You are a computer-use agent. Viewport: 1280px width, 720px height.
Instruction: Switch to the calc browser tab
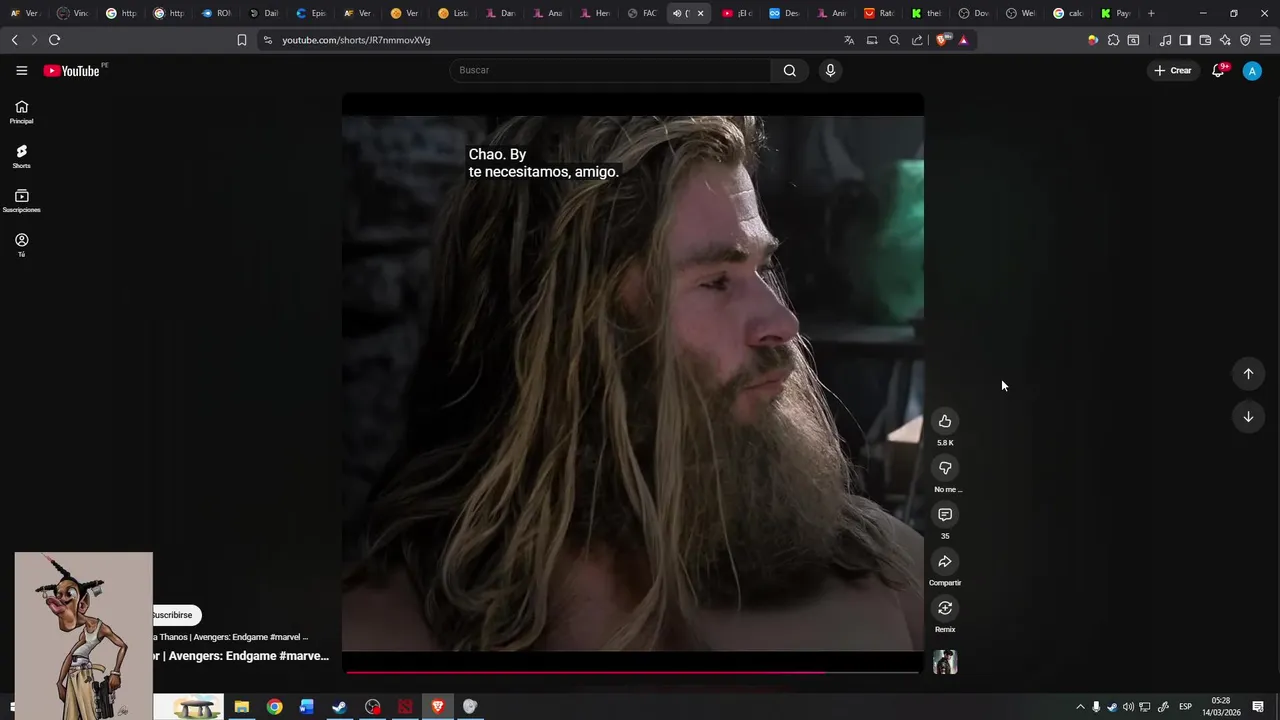pyautogui.click(x=1068, y=13)
